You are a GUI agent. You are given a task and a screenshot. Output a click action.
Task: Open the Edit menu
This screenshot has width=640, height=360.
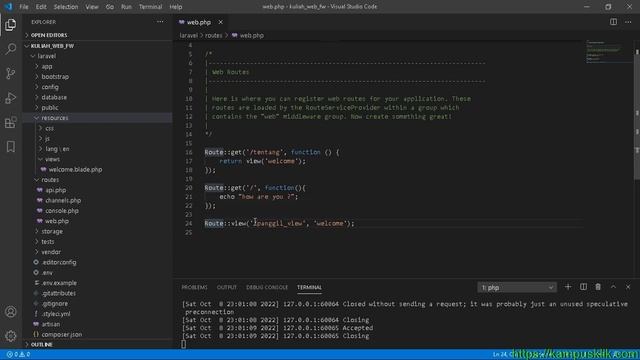tap(41, 7)
